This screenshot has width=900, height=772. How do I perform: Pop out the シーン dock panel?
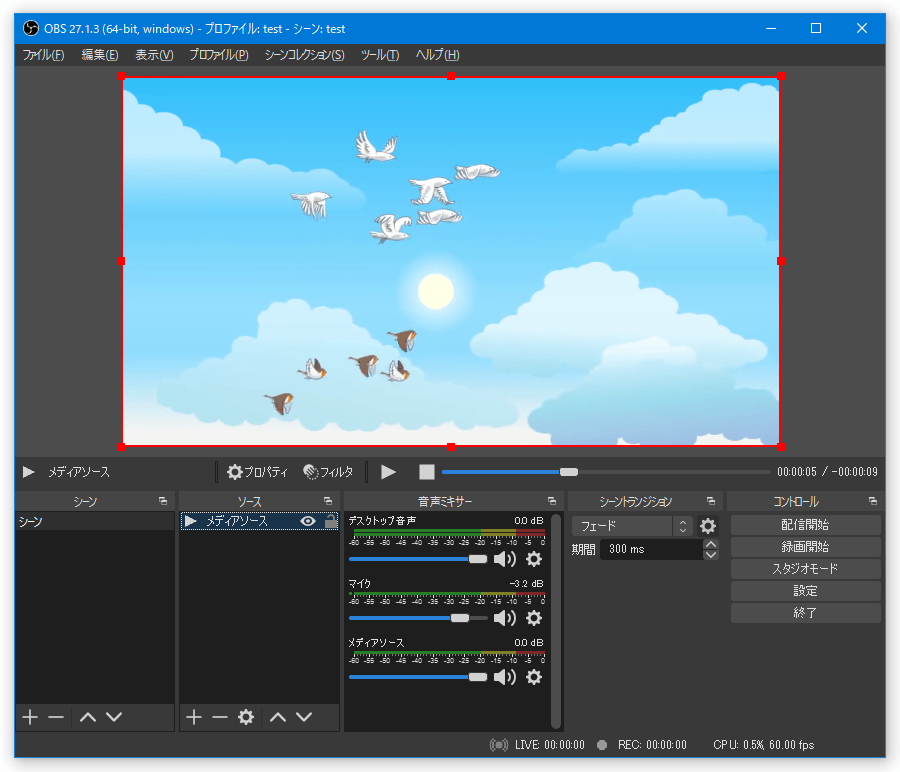pos(163,501)
